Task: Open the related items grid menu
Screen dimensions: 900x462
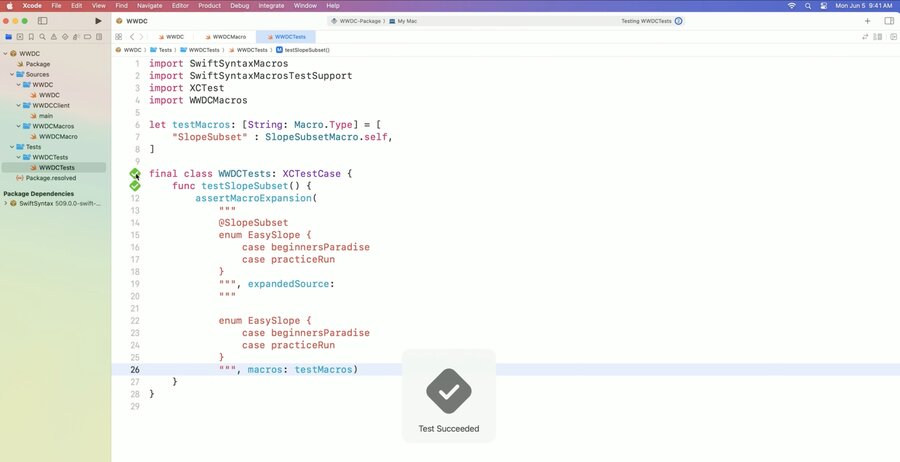Action: tap(119, 37)
